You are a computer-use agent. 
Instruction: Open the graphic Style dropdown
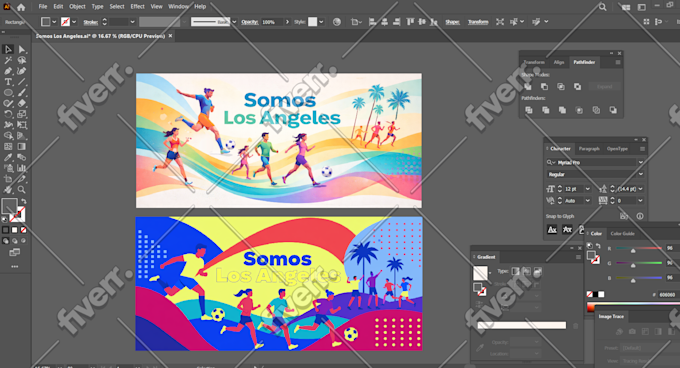tap(321, 22)
